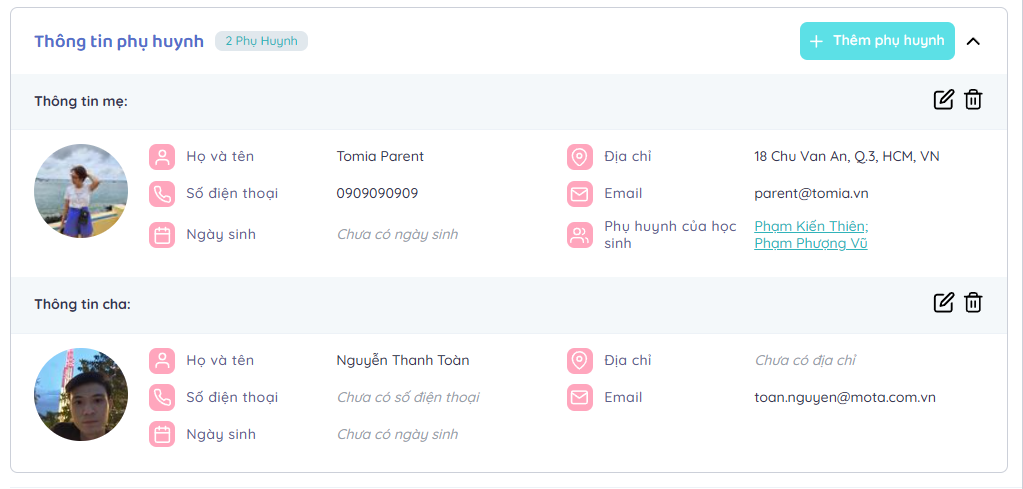Viewport: 1023px width, 489px height.
Task: Click the students group icon for mother
Action: point(579,236)
